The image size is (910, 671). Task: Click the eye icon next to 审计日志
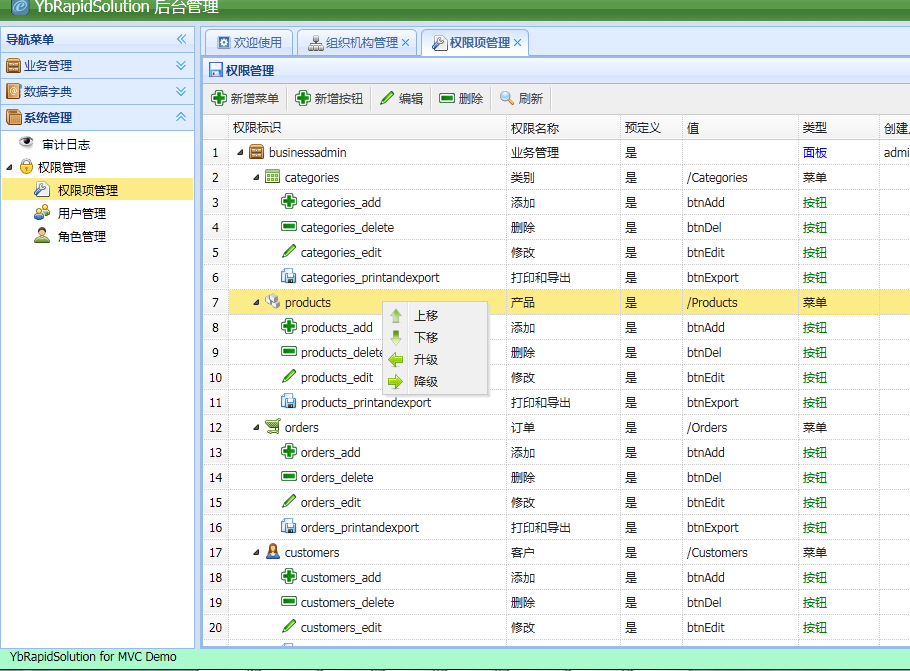click(26, 142)
